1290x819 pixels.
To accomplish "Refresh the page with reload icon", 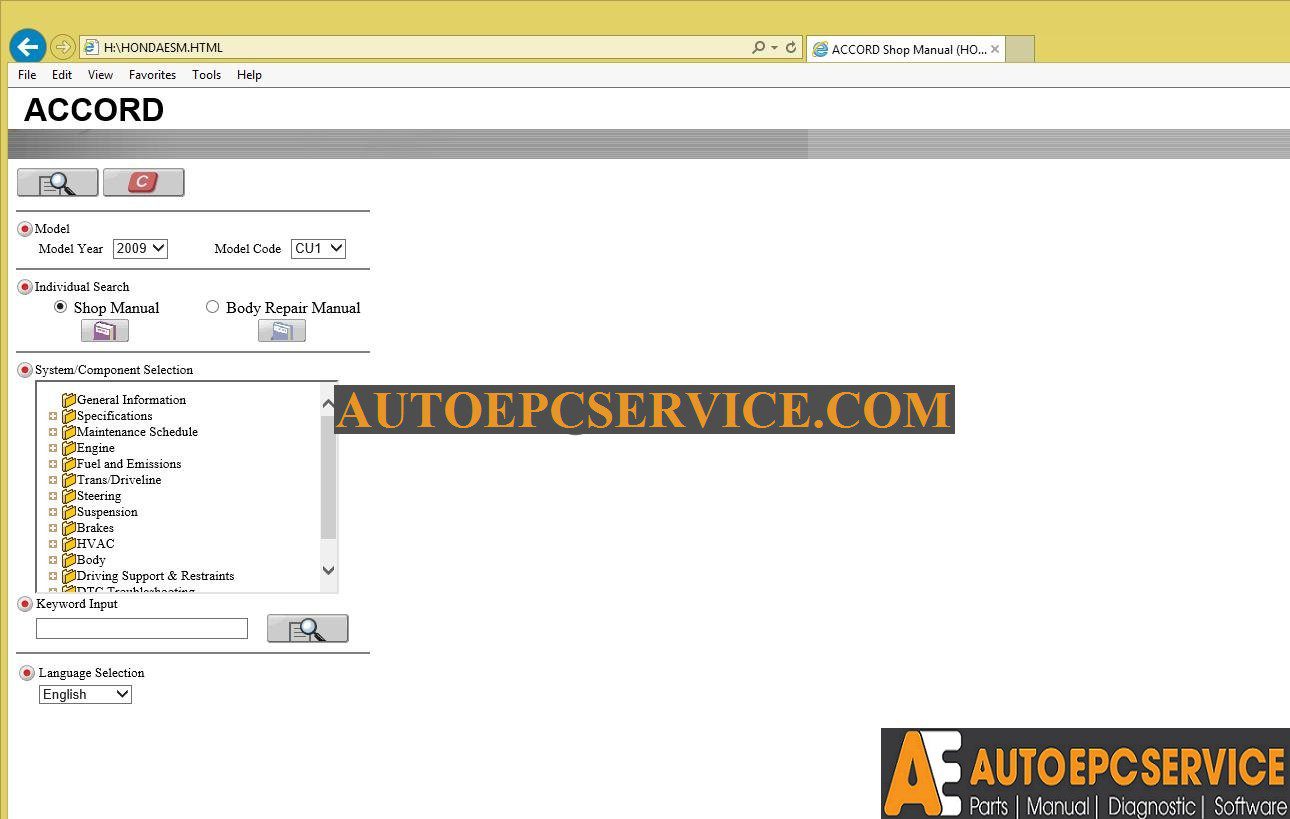I will (791, 47).
